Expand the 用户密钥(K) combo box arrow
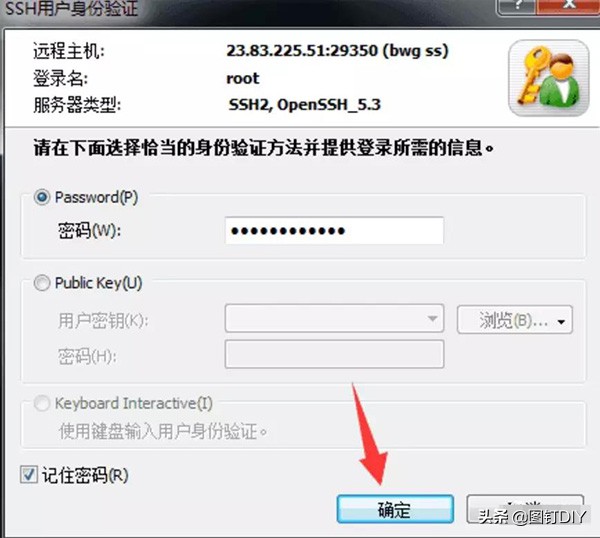 [432, 318]
